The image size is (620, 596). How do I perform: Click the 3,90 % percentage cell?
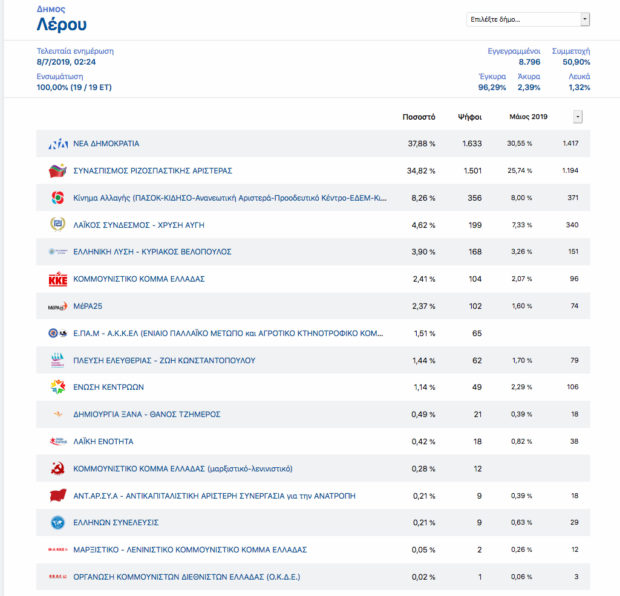pyautogui.click(x=423, y=252)
